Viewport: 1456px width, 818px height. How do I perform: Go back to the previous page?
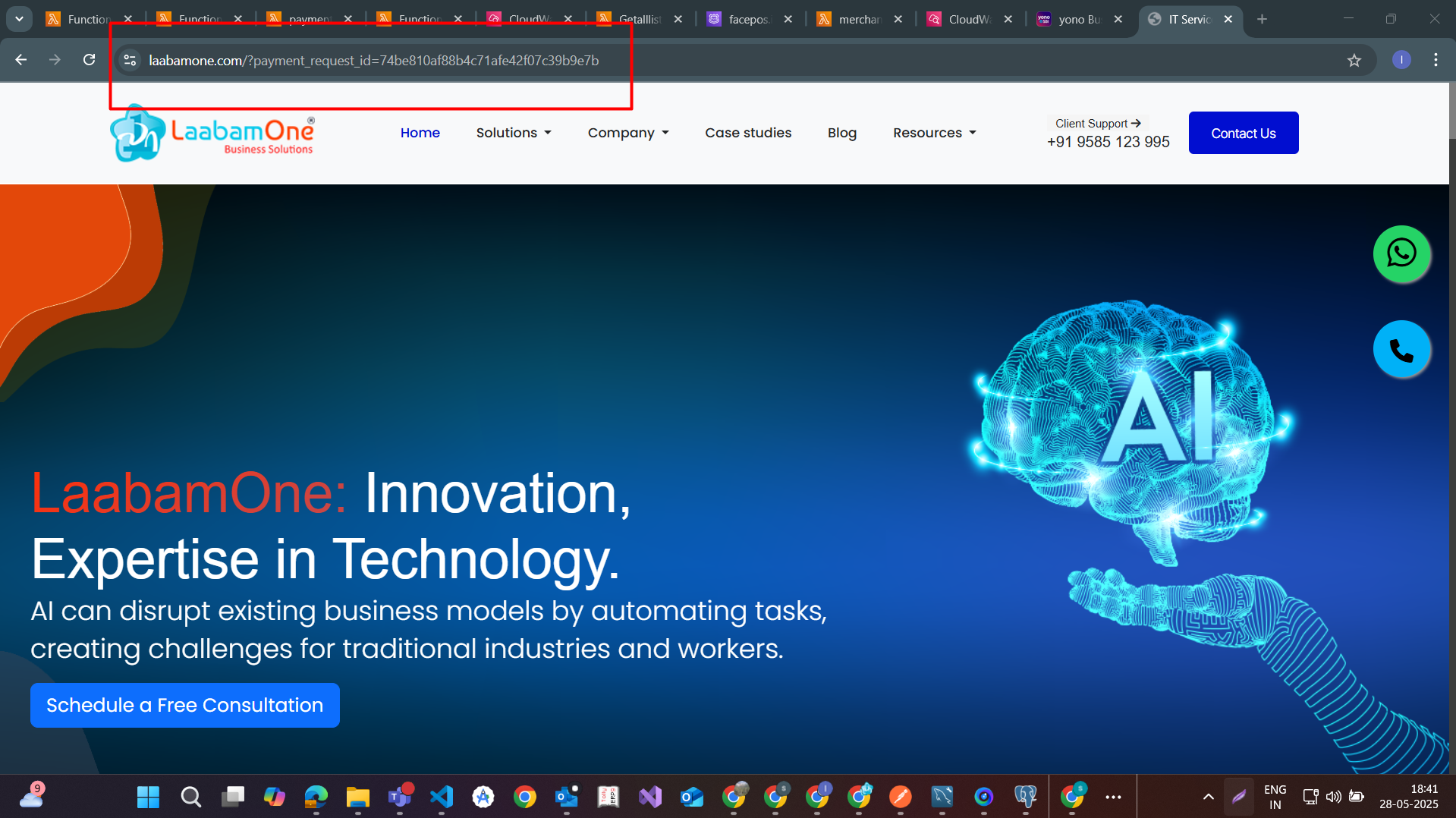[21, 60]
